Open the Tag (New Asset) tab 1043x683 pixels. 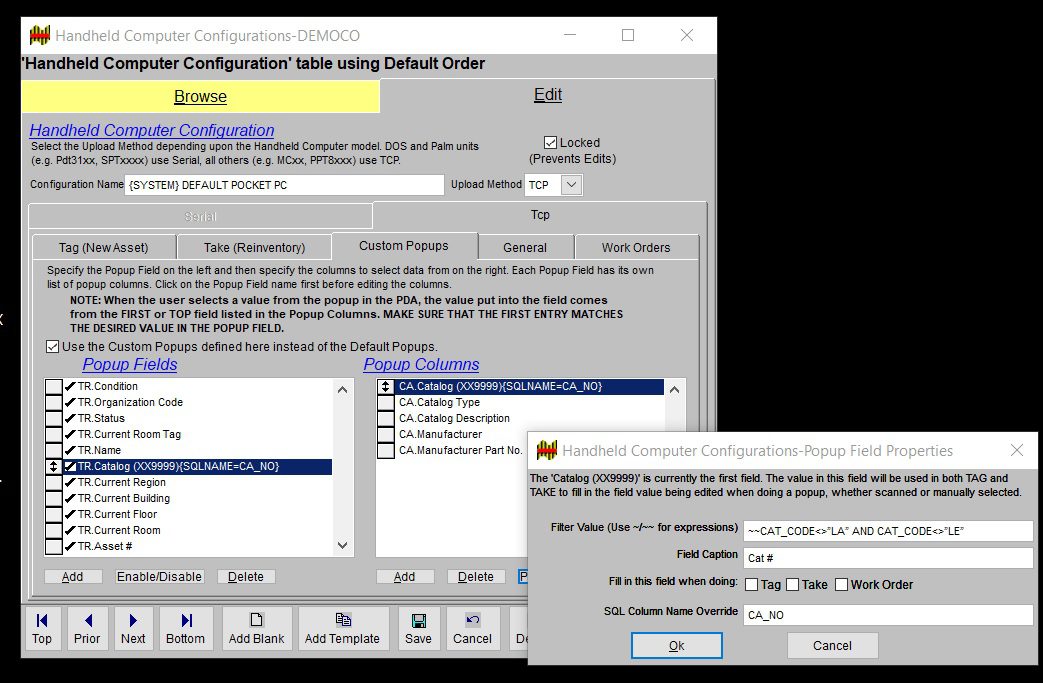(x=104, y=247)
